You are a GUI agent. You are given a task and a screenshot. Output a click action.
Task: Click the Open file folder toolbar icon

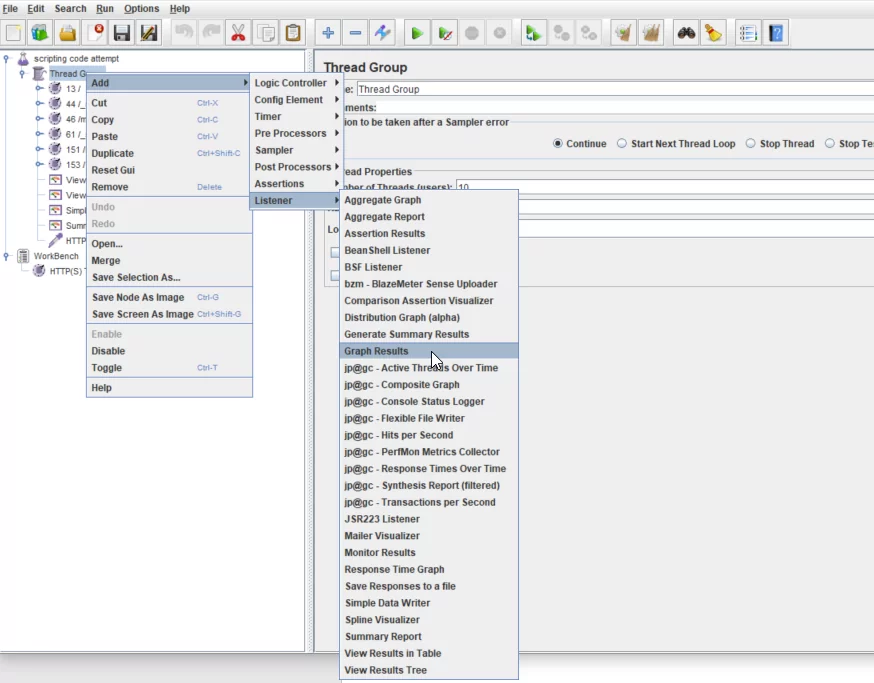click(67, 33)
